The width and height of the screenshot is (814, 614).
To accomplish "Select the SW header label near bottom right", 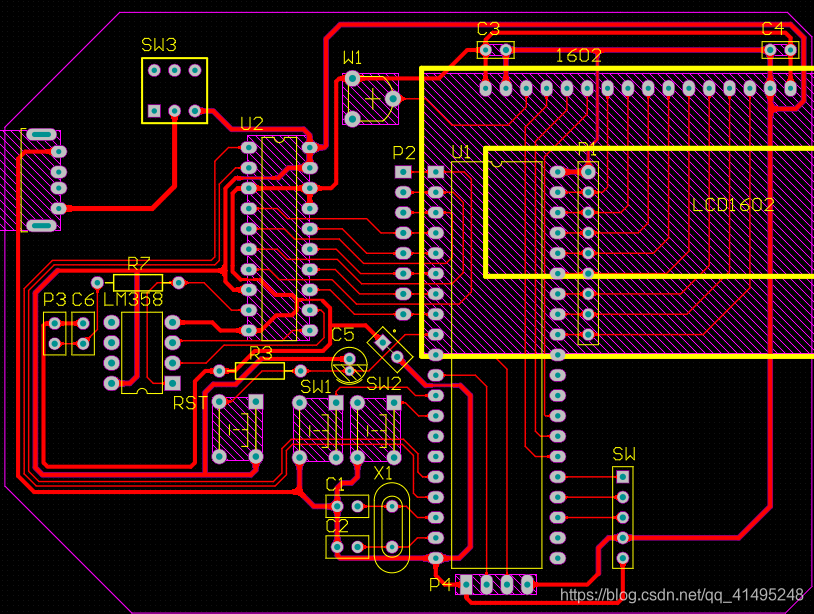I will click(x=624, y=455).
